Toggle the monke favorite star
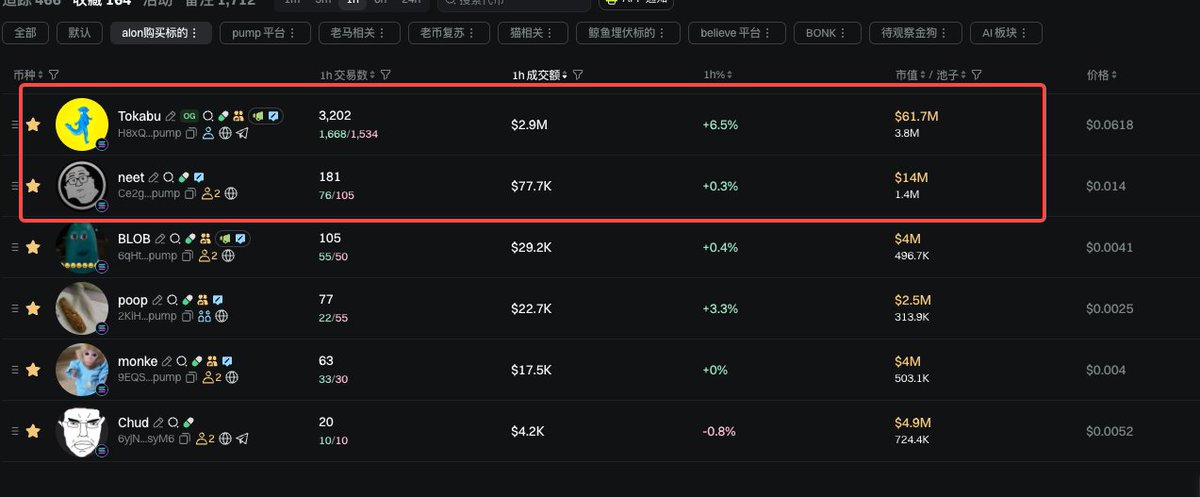Image resolution: width=1200 pixels, height=497 pixels. pos(33,370)
